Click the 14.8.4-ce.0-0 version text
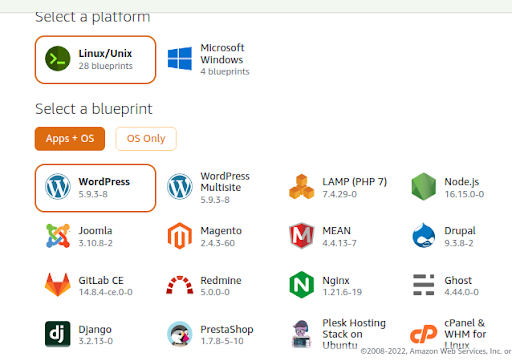This screenshot has width=512, height=361. tap(106, 292)
